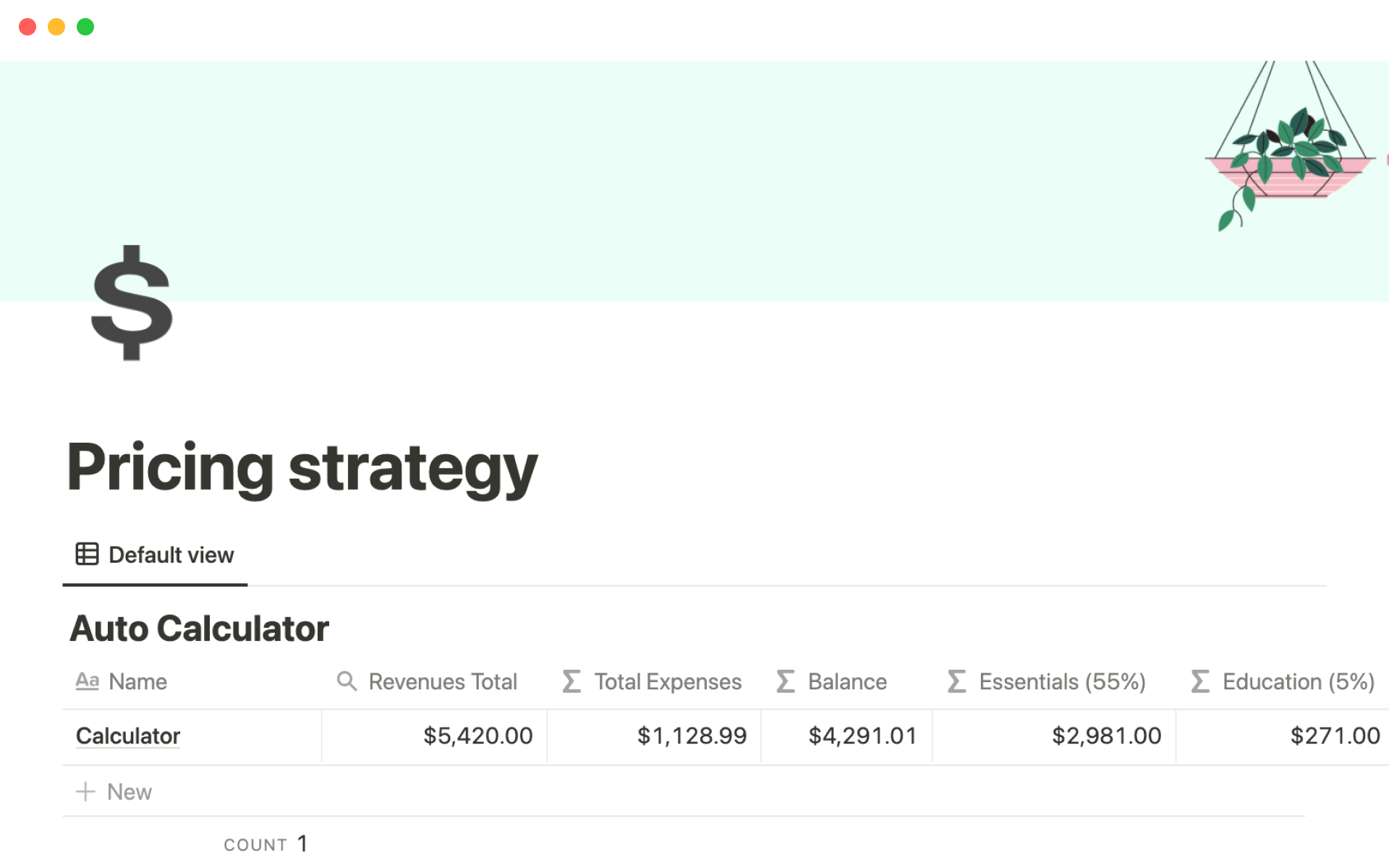Viewport: 1389px width, 868px height.
Task: Click the plus icon to add row
Action: coord(85,791)
